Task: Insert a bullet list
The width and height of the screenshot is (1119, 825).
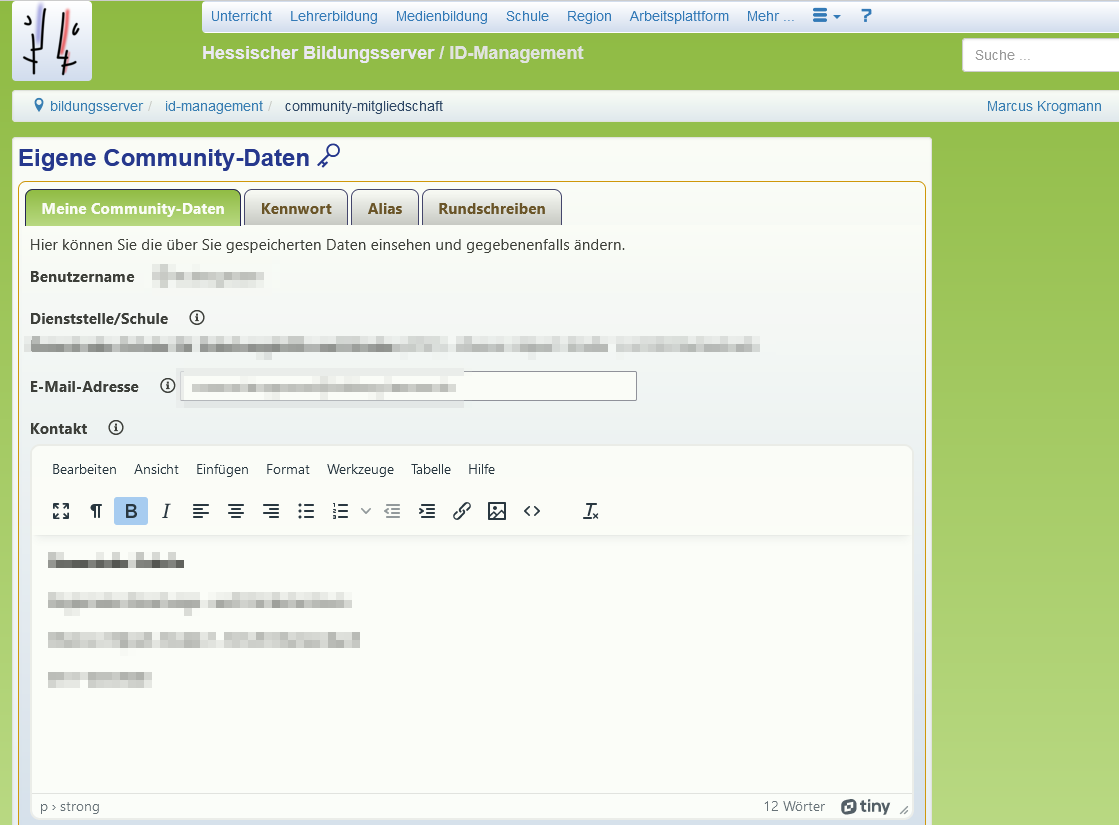Action: 306,511
